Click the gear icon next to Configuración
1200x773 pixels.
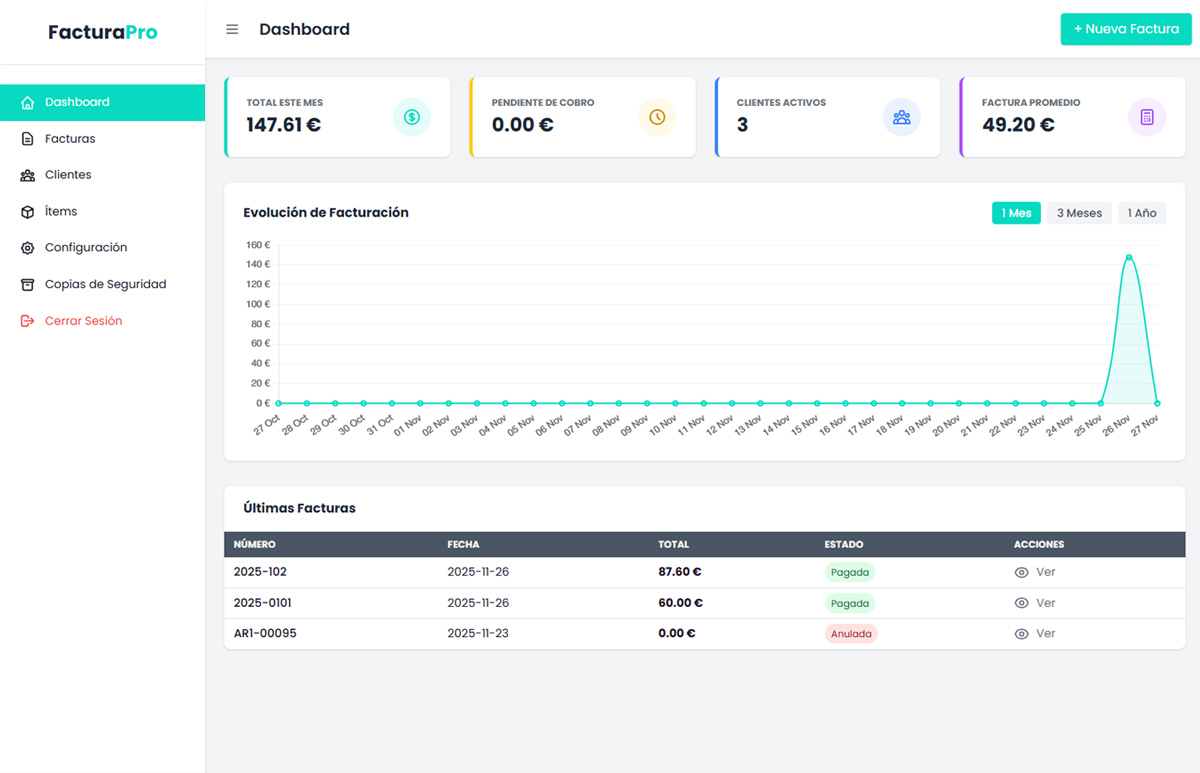click(x=28, y=248)
